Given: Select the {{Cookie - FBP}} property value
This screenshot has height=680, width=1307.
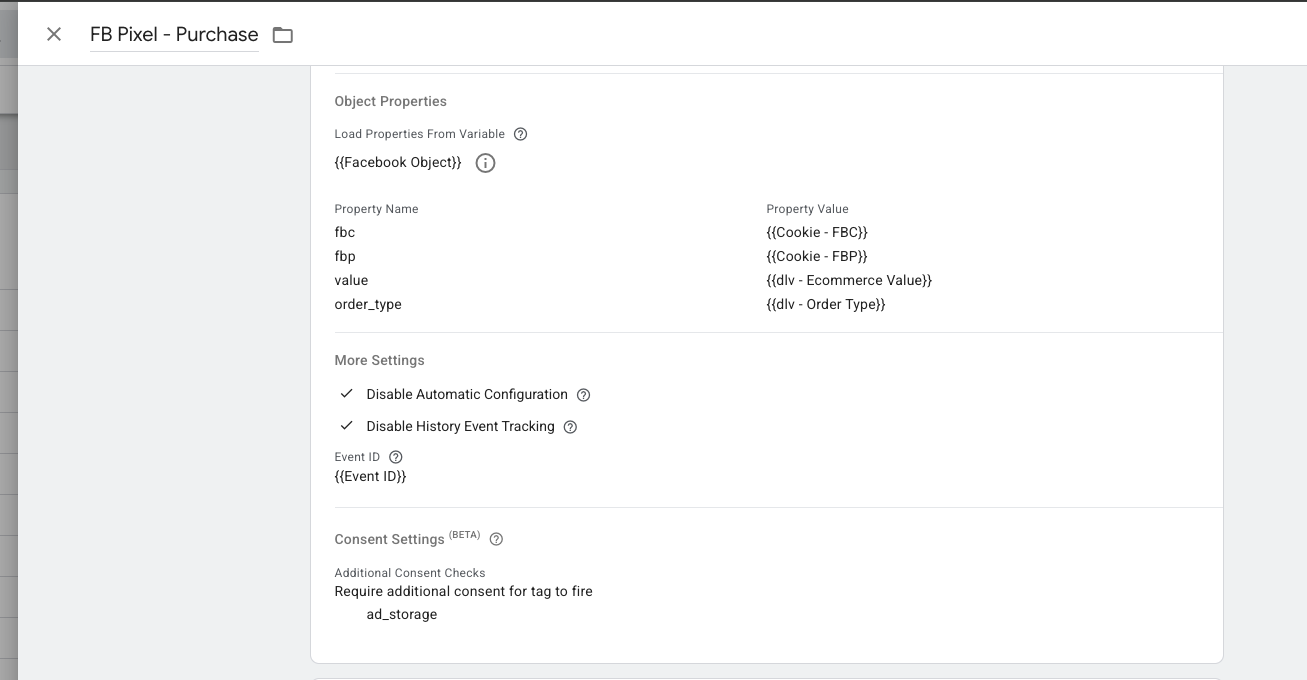Looking at the screenshot, I should [x=816, y=256].
